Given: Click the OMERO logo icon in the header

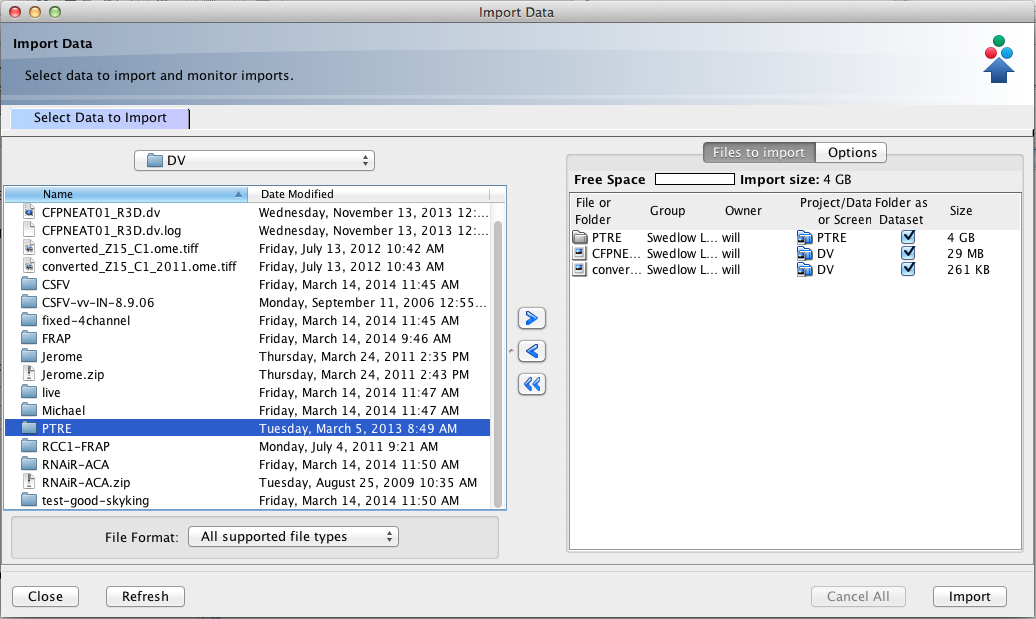Looking at the screenshot, I should click(x=998, y=59).
